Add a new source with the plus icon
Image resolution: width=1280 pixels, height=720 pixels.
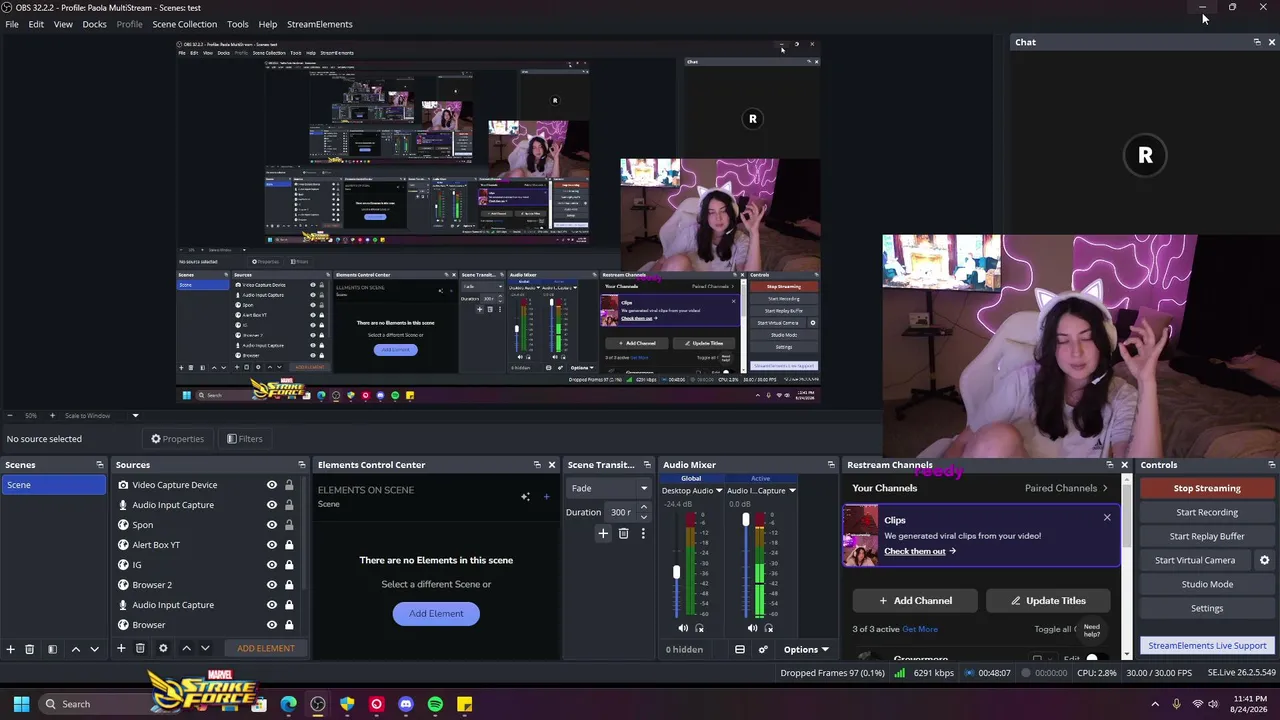coord(121,648)
